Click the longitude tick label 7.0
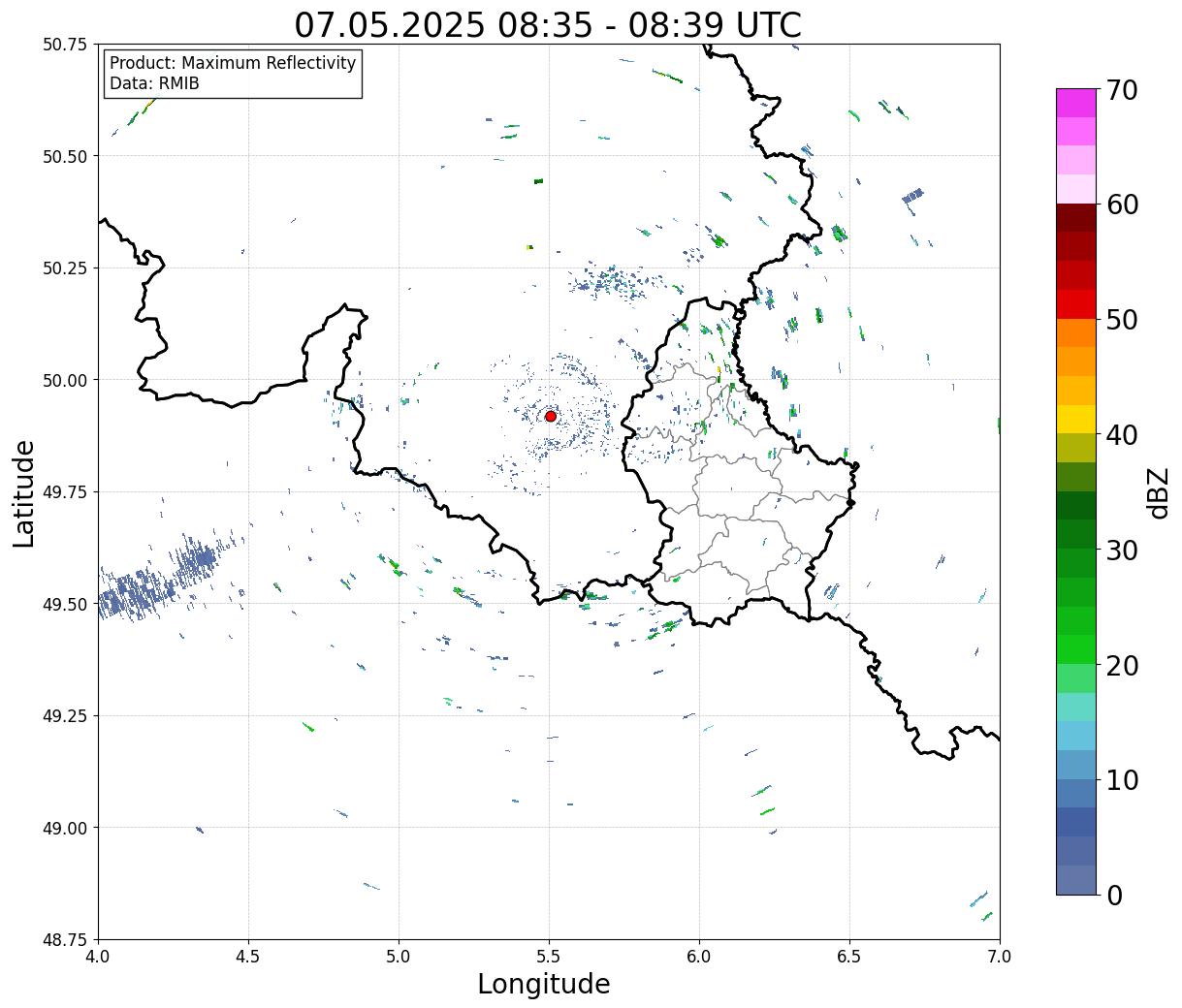This screenshot has width=1182, height=1008. coord(1000,956)
